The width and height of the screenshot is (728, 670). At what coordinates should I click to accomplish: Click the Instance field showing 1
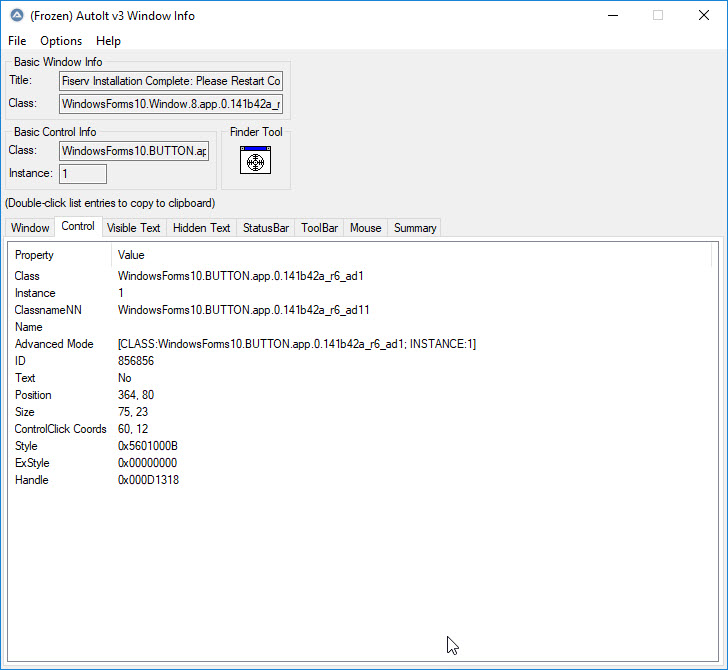pyautogui.click(x=83, y=174)
